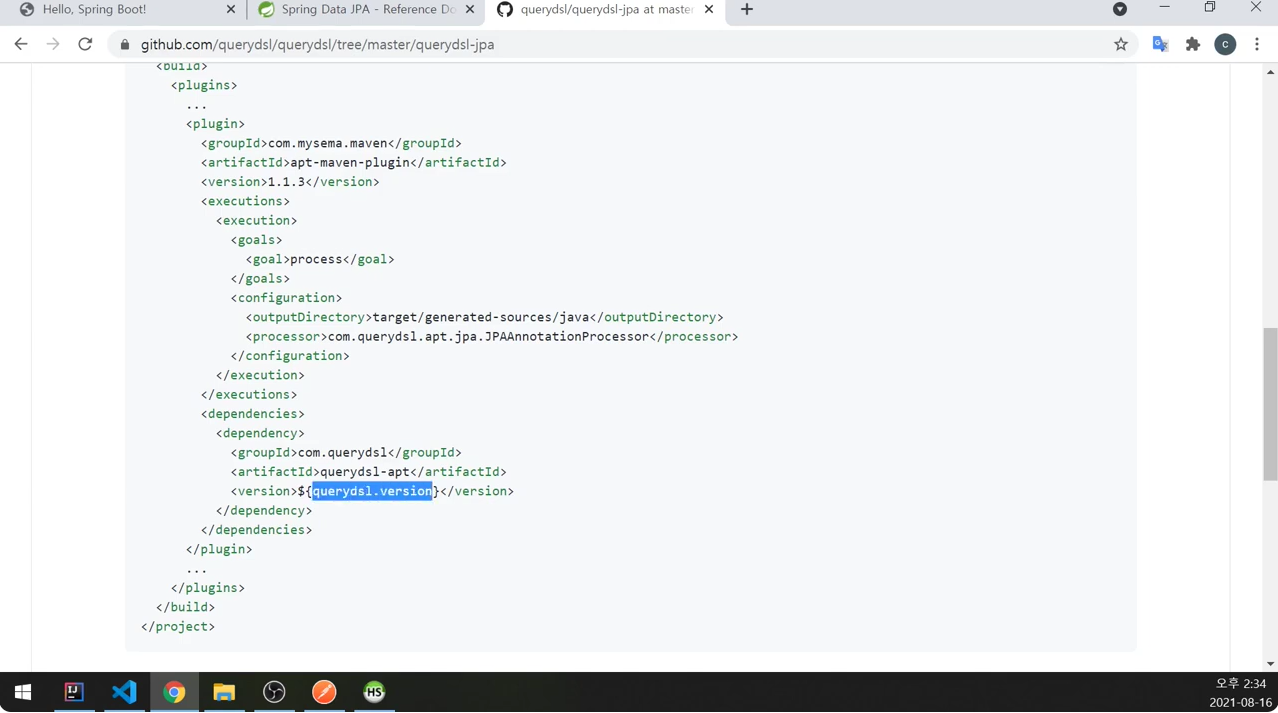Close the querydsl-jpa GitHub tab

click(709, 9)
